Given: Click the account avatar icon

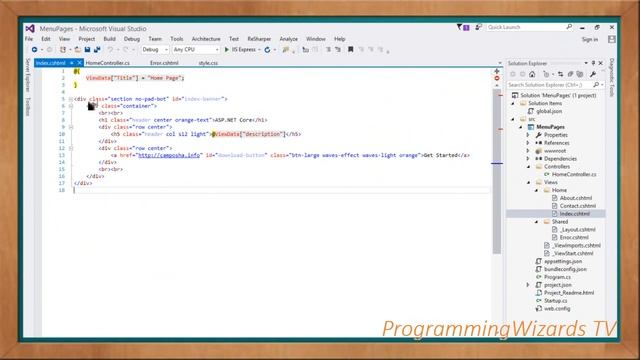Looking at the screenshot, I should pyautogui.click(x=611, y=39).
